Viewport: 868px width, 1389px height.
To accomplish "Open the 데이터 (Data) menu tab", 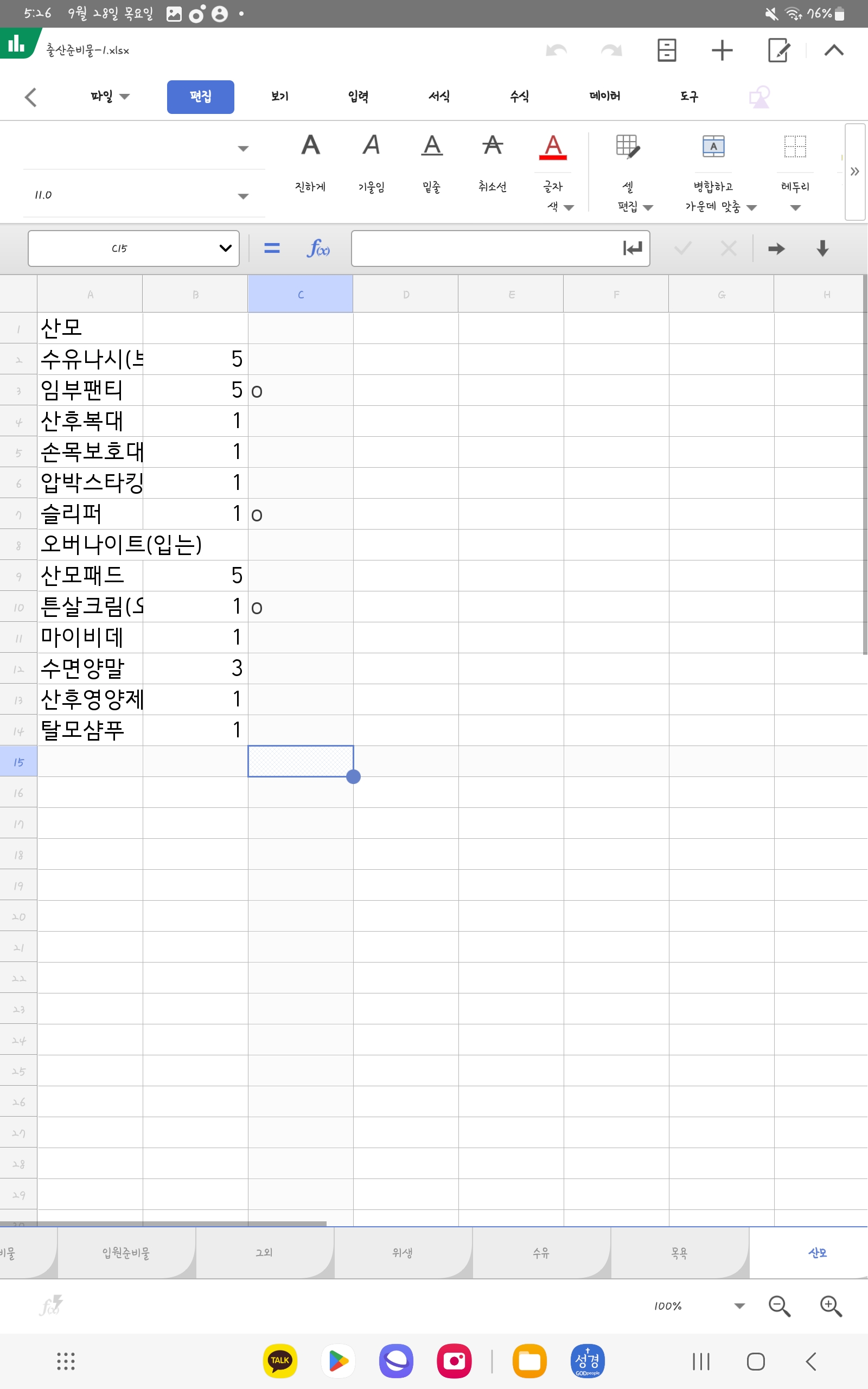I will pyautogui.click(x=604, y=97).
